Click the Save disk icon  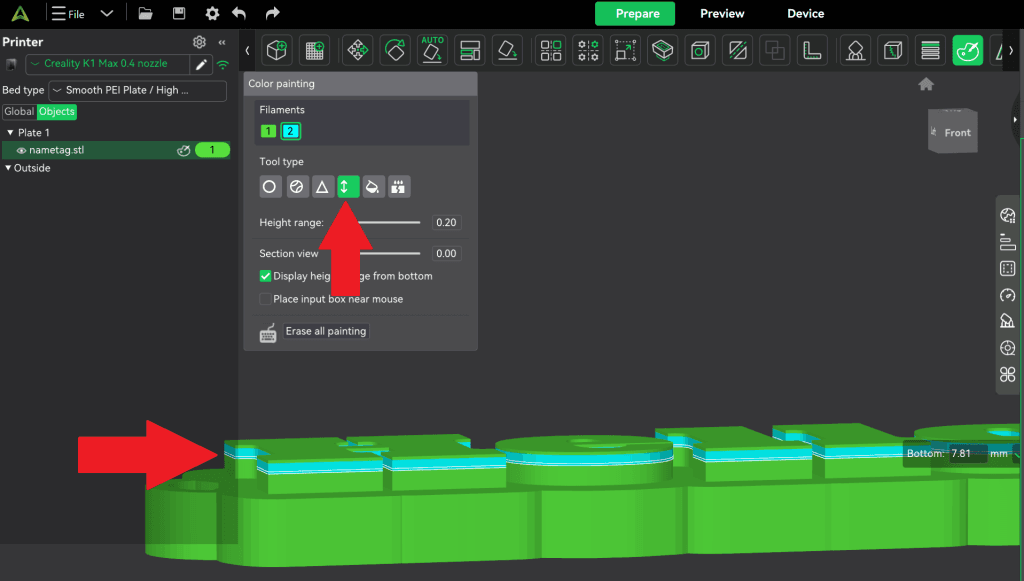(179, 14)
